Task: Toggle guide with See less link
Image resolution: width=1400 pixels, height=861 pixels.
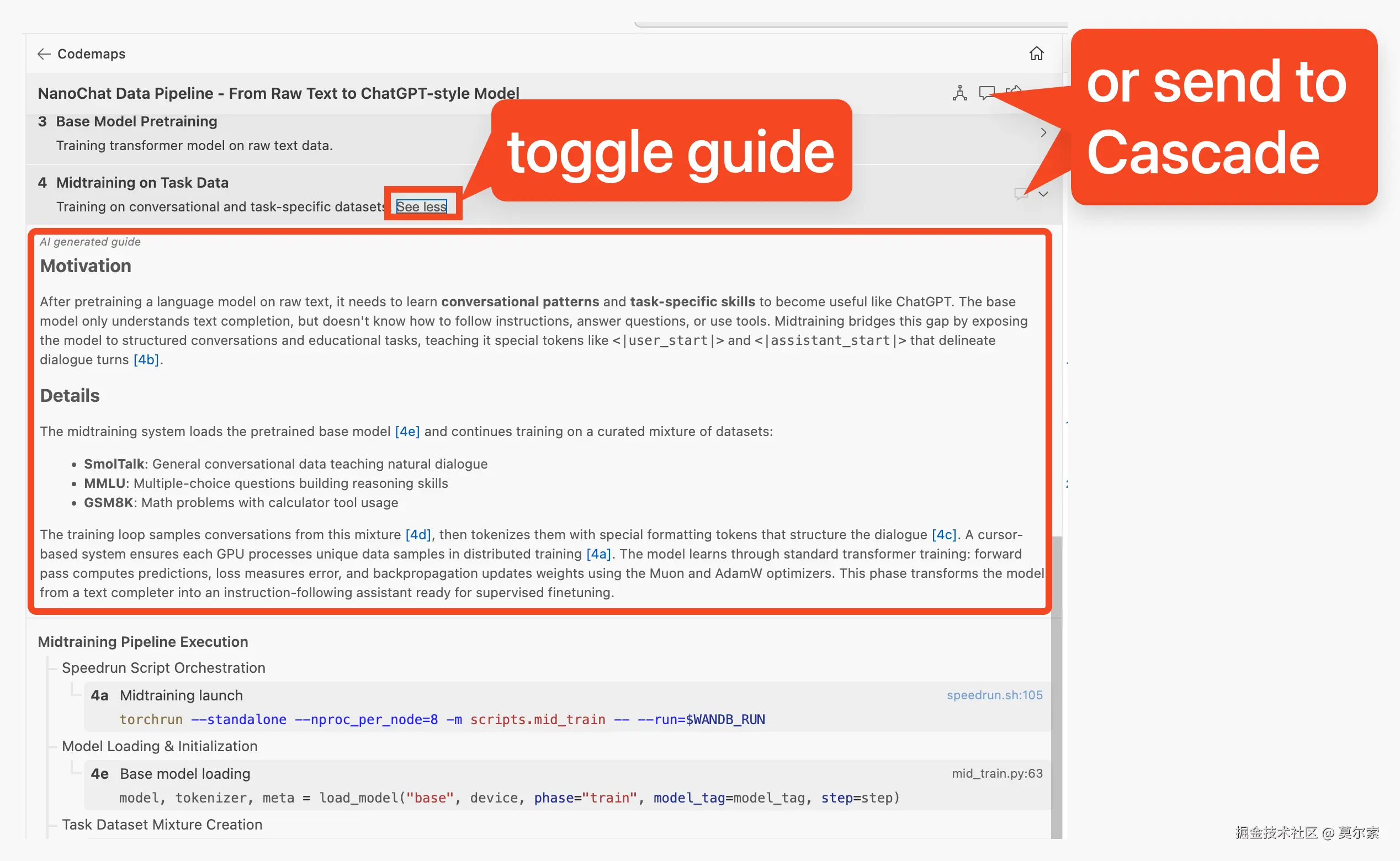Action: click(421, 207)
